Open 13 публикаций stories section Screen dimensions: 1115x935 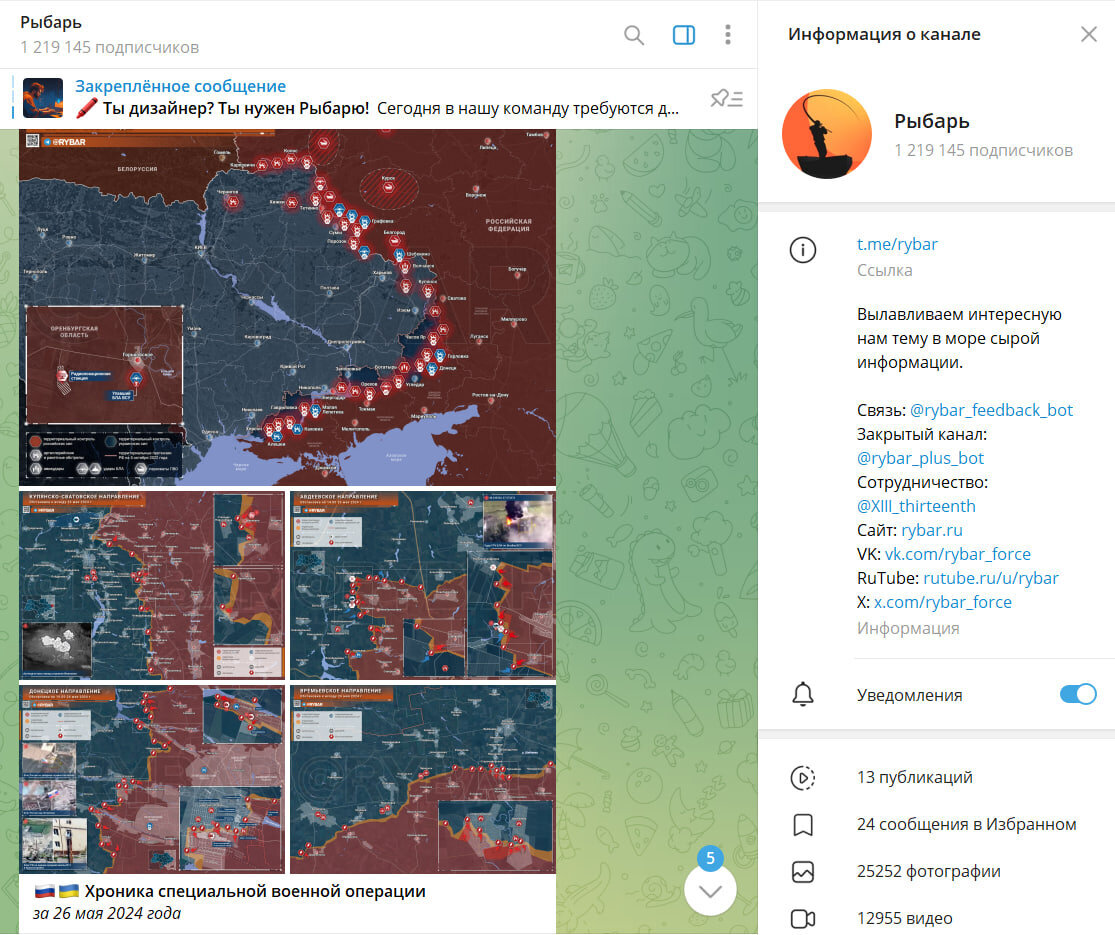point(914,777)
